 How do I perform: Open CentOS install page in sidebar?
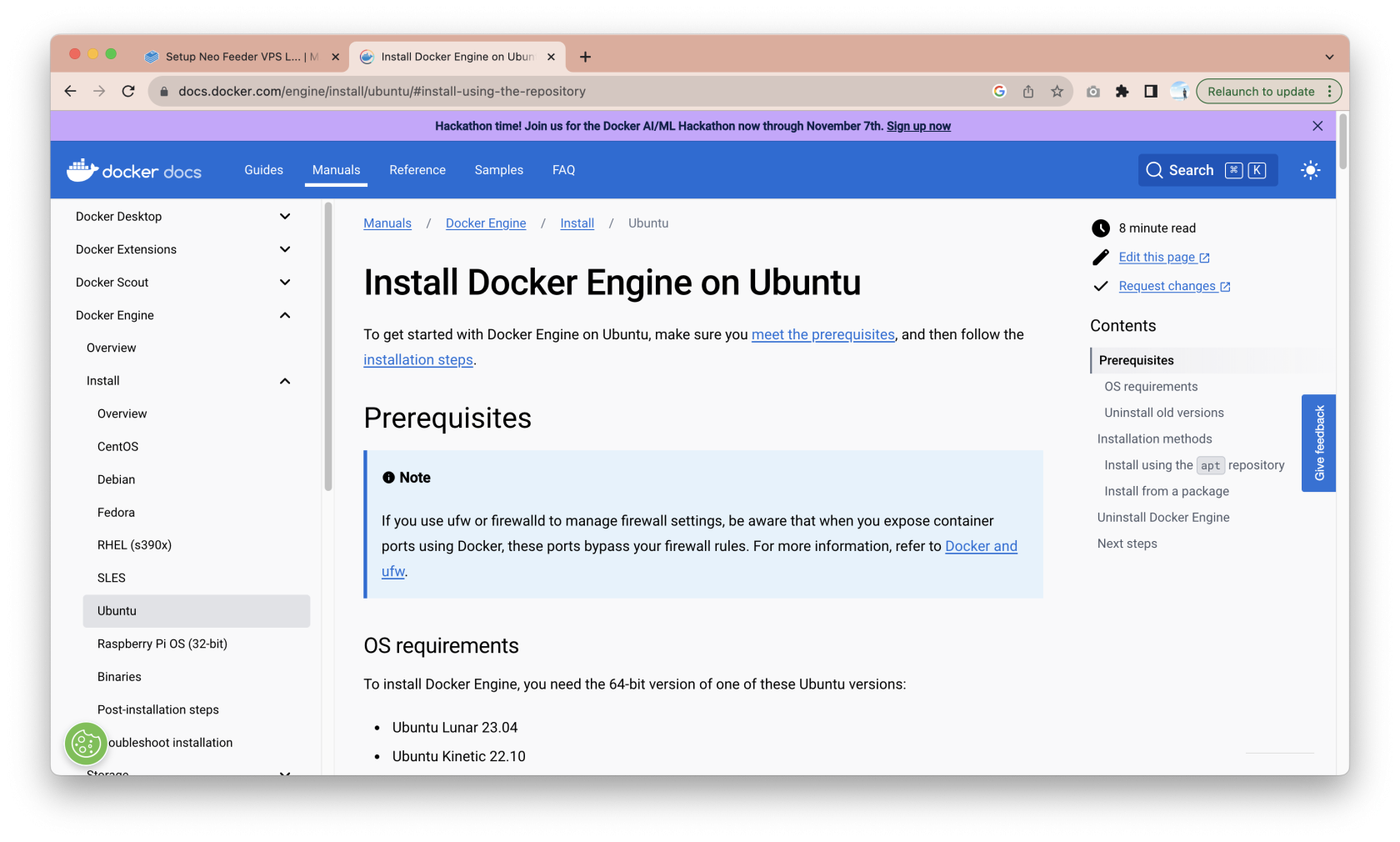click(117, 447)
